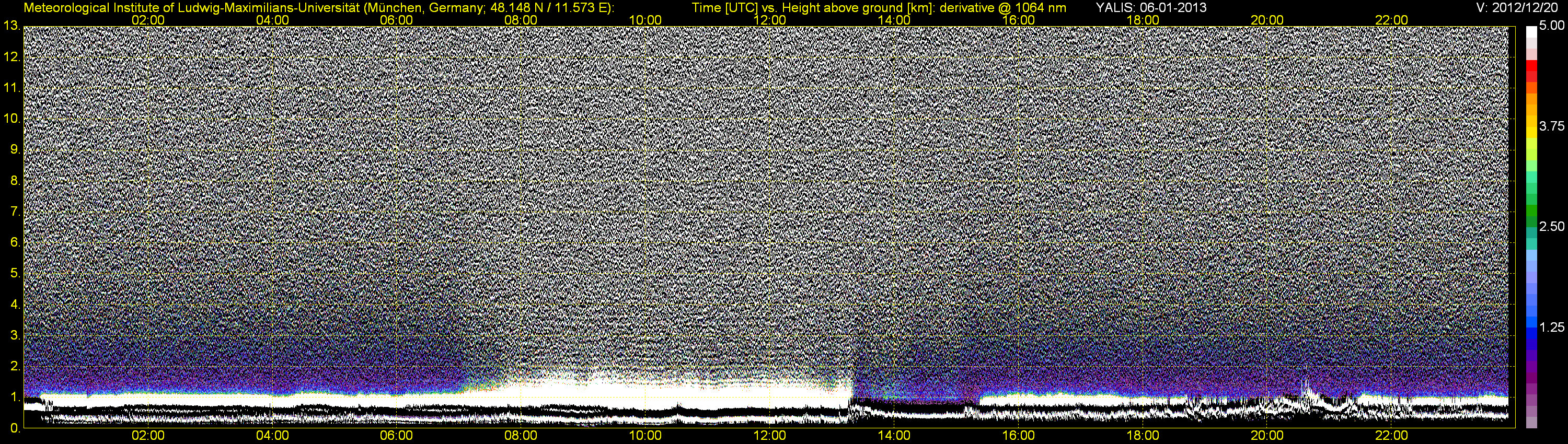Click the 13 km height axis label

click(11, 26)
